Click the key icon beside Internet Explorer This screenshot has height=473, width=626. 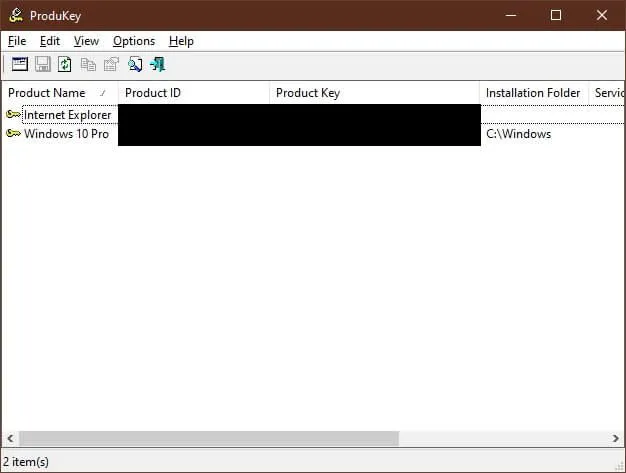point(13,115)
